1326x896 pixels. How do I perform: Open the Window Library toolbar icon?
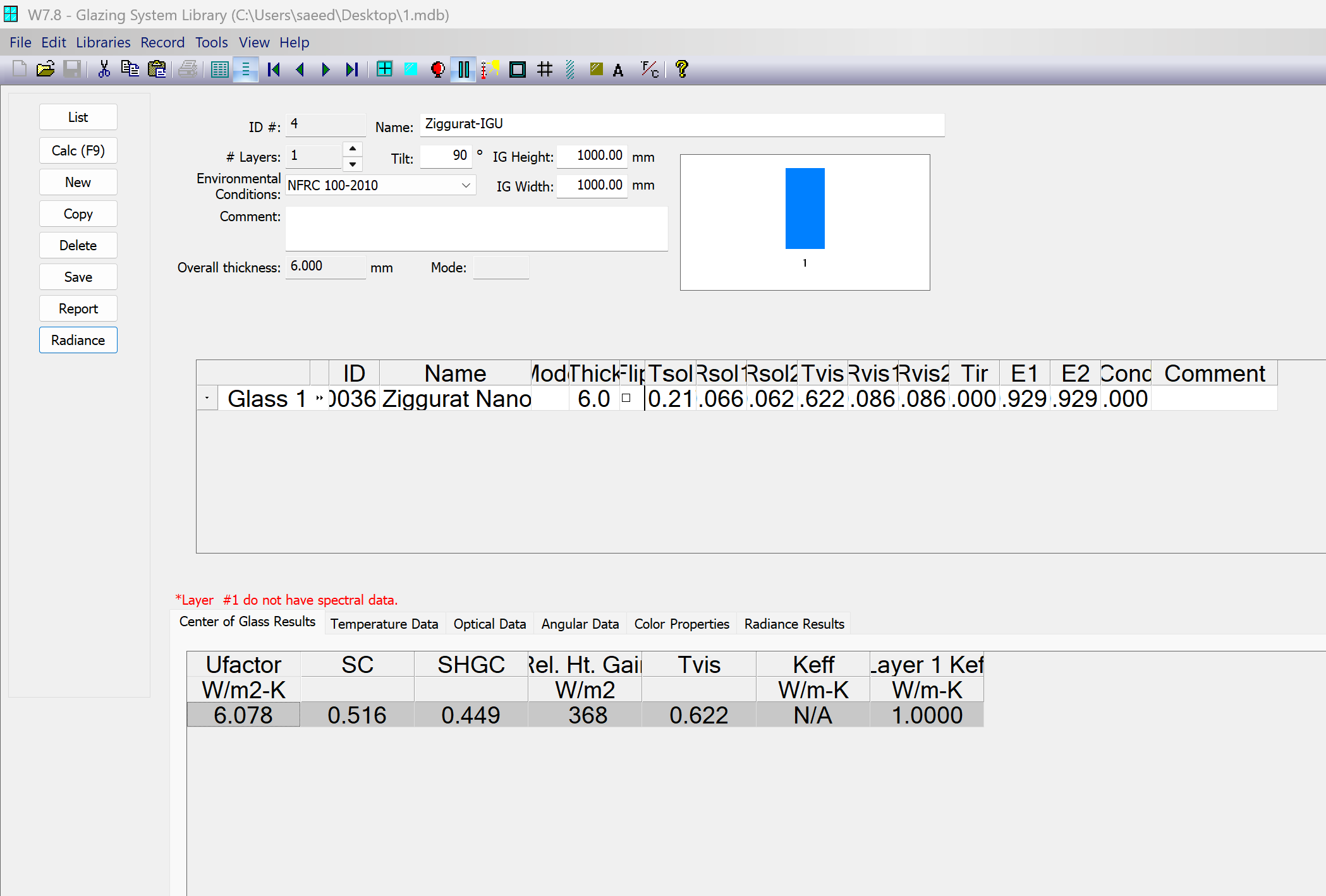[384, 70]
